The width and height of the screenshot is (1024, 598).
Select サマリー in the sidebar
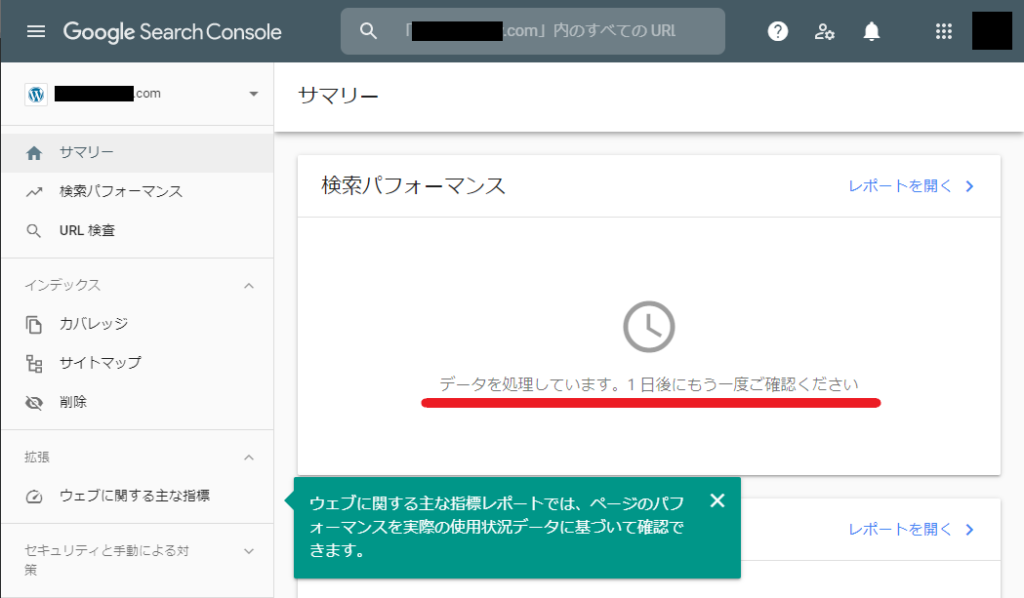86,153
